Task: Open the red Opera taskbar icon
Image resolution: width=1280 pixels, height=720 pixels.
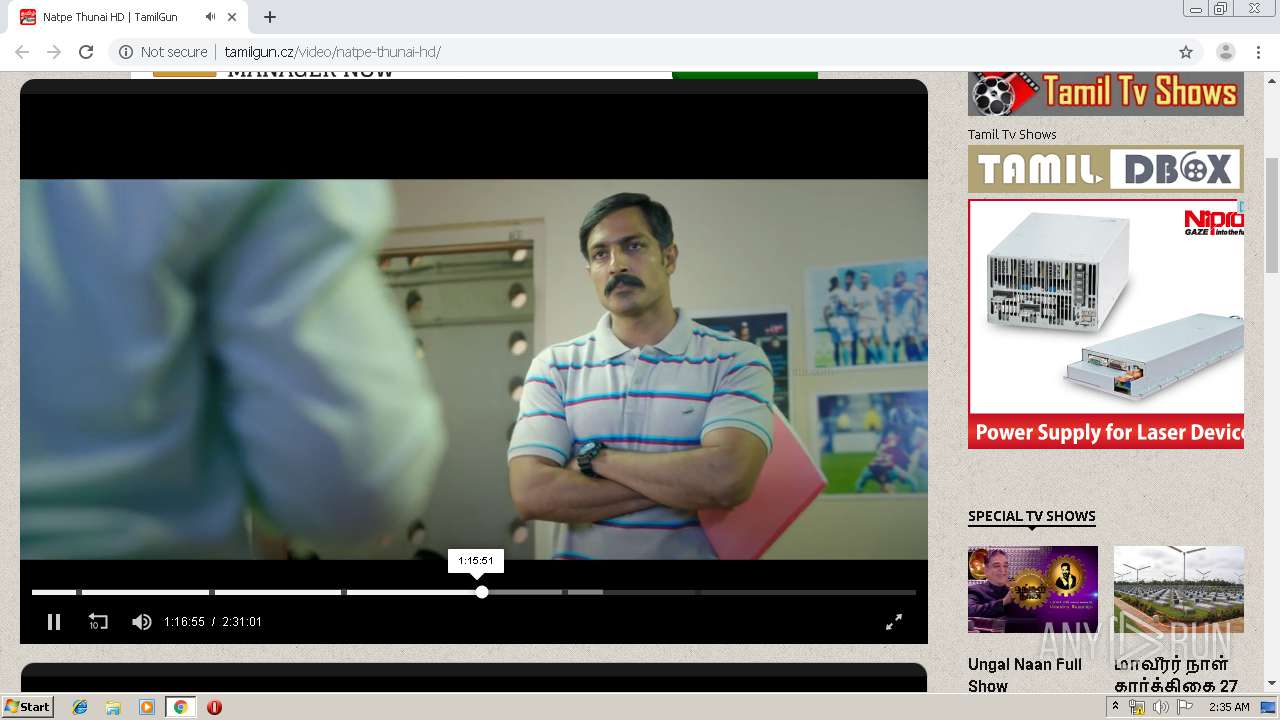Action: 214,707
